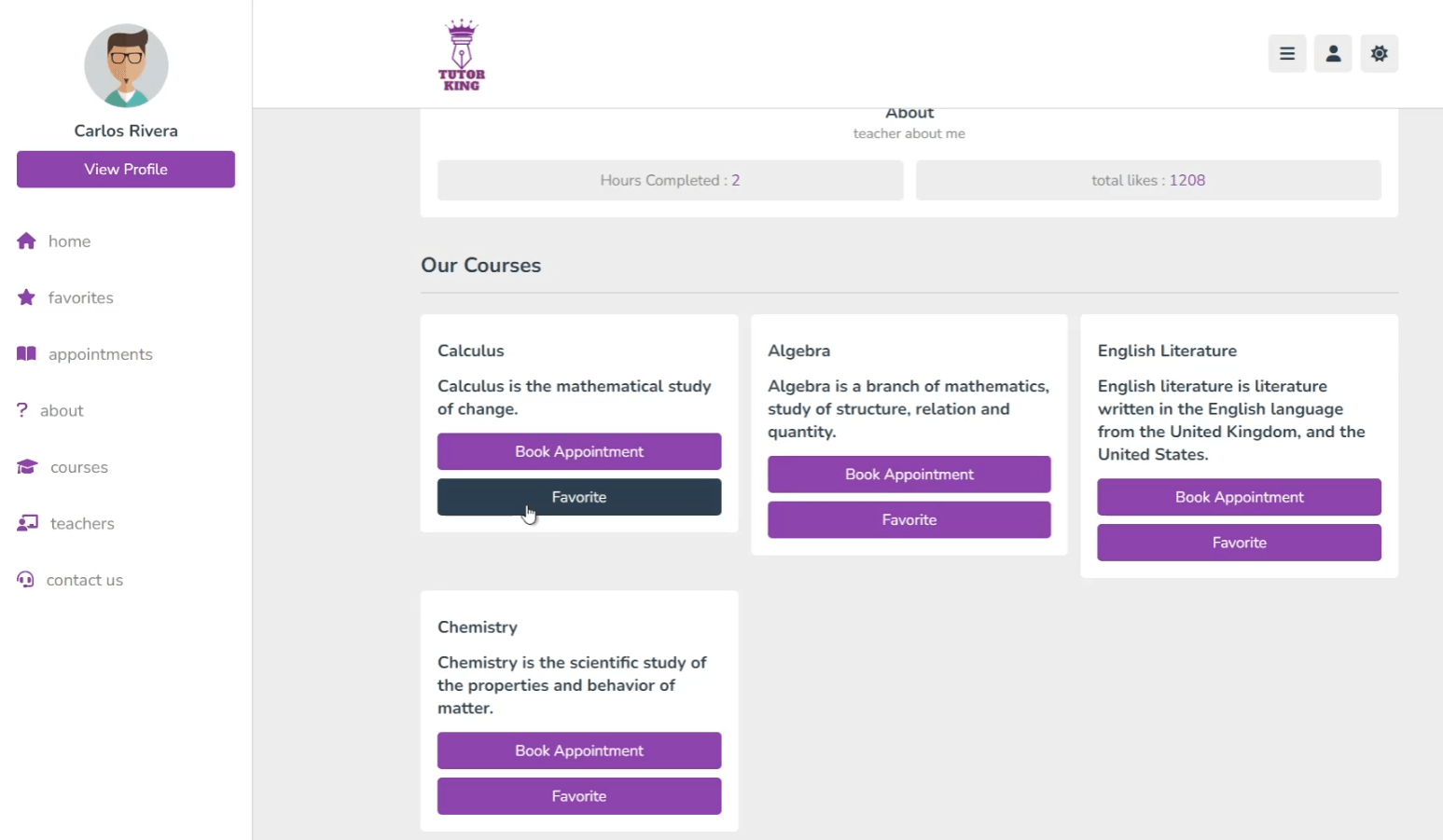
Task: Favorite the English Literature course
Action: pyautogui.click(x=1239, y=543)
